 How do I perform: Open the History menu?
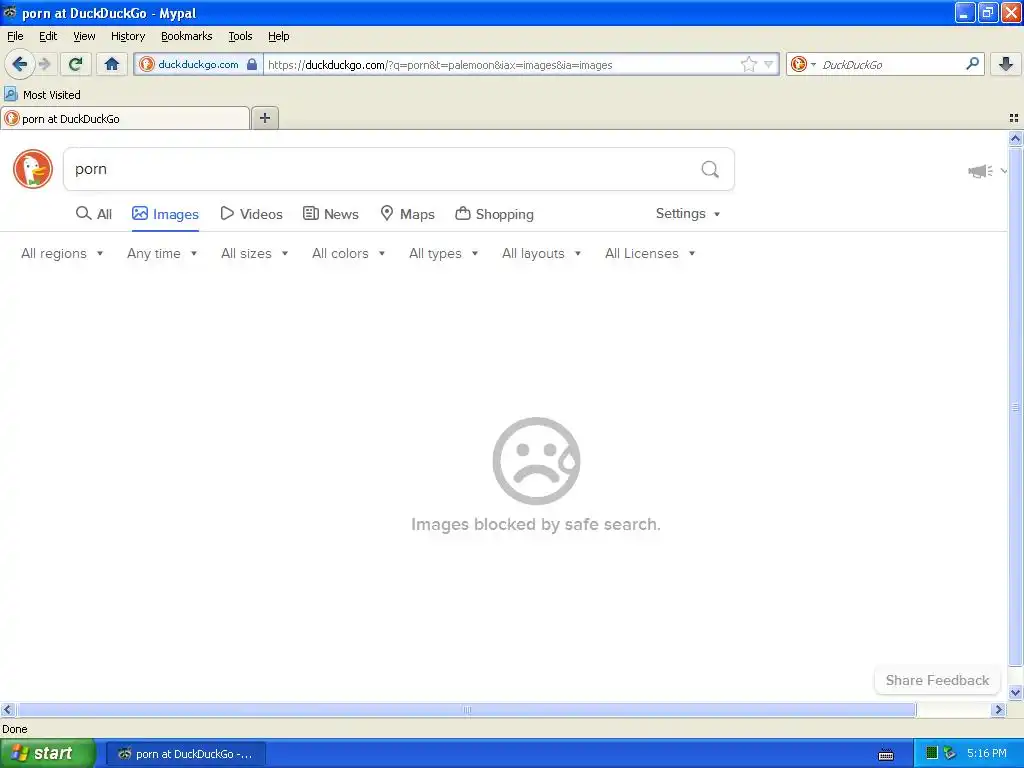[128, 36]
